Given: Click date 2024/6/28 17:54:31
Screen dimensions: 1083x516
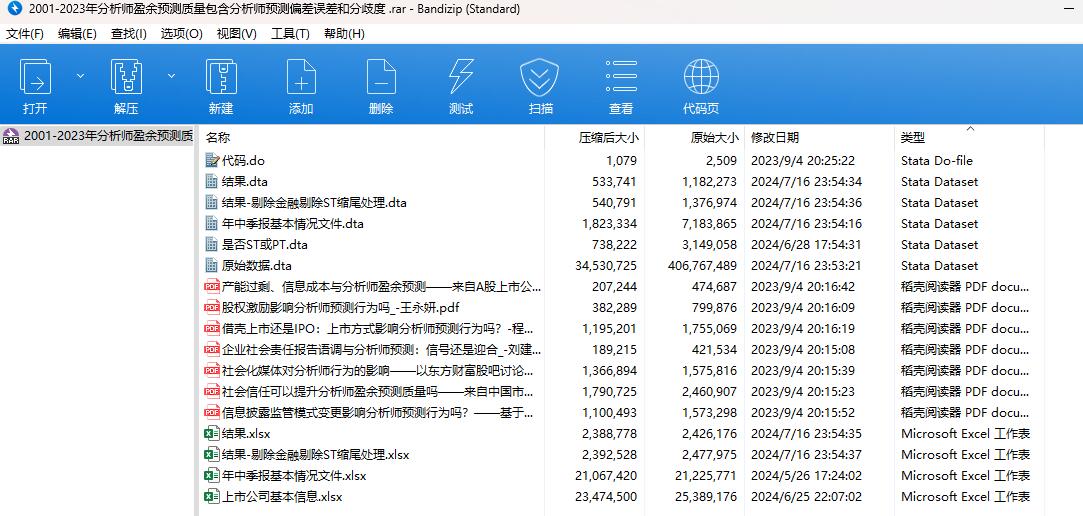Looking at the screenshot, I should [x=806, y=245].
